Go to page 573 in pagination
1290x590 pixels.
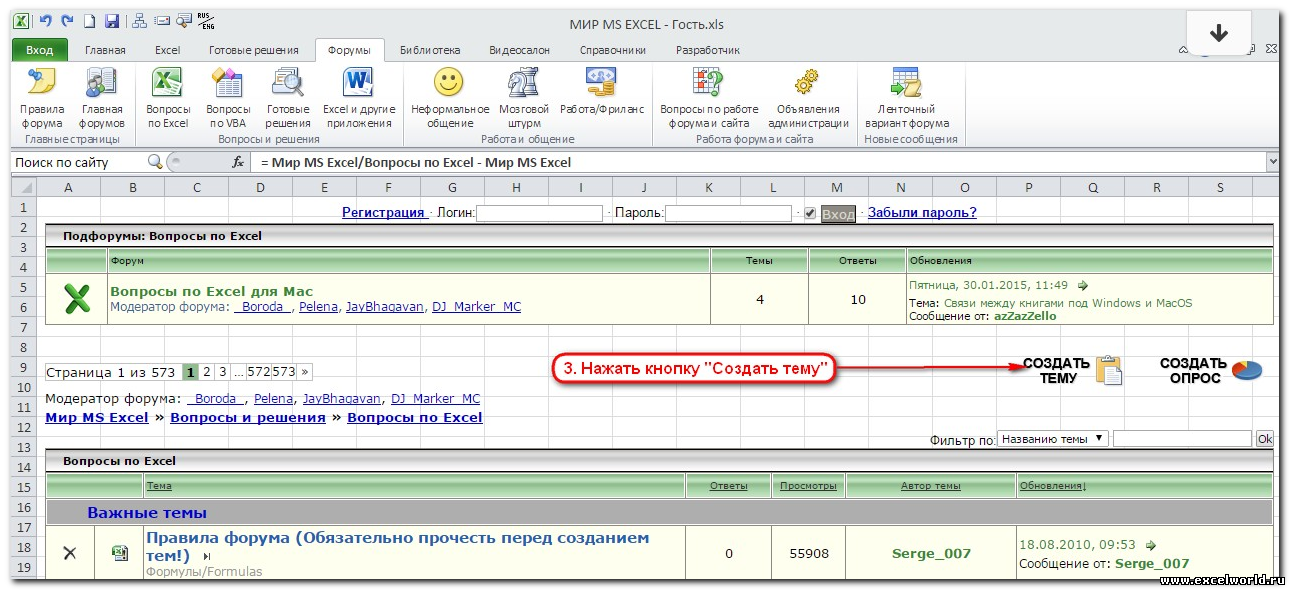(x=284, y=371)
